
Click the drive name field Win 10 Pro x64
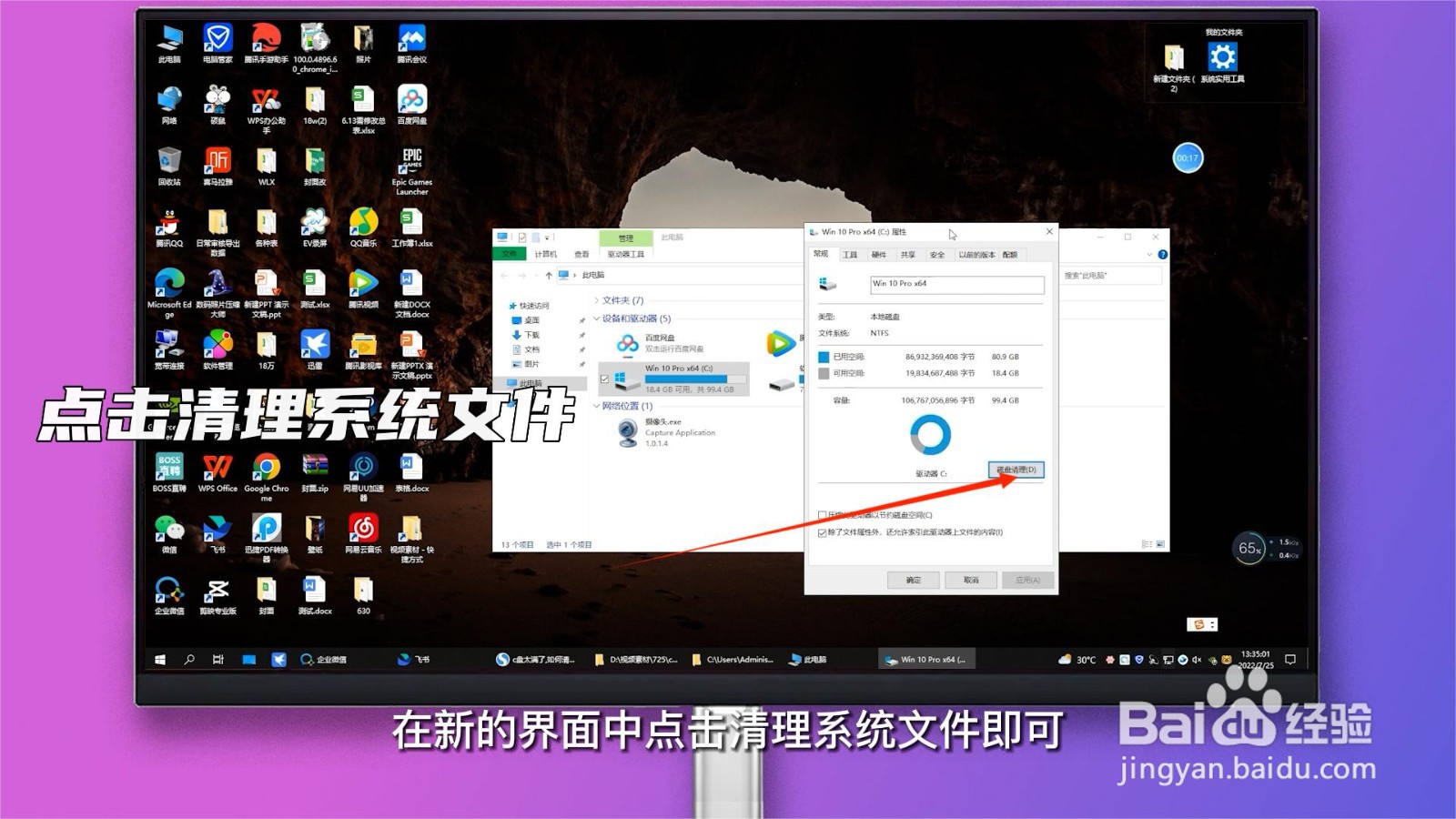click(x=956, y=284)
